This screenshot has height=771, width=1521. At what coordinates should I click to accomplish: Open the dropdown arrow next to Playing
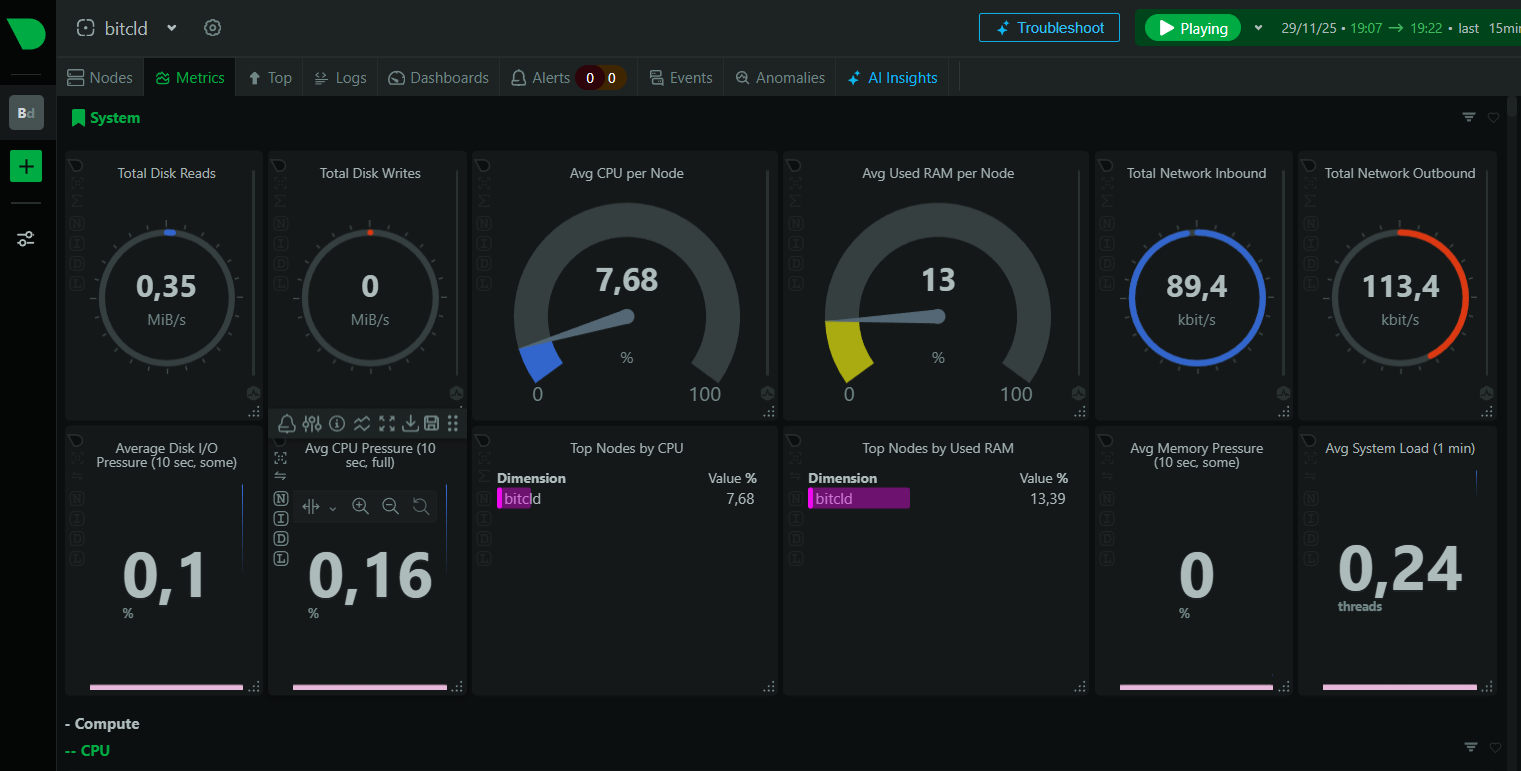[x=1258, y=28]
